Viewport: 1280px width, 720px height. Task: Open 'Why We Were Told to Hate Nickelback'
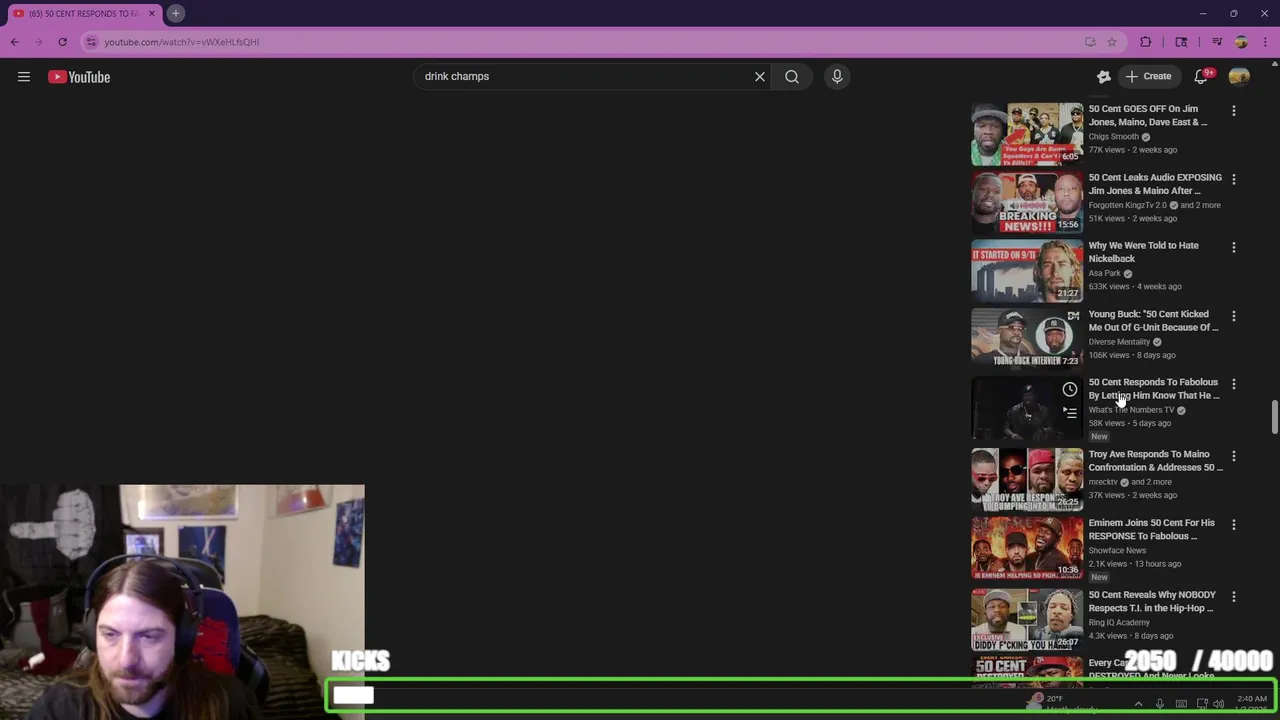(1143, 252)
